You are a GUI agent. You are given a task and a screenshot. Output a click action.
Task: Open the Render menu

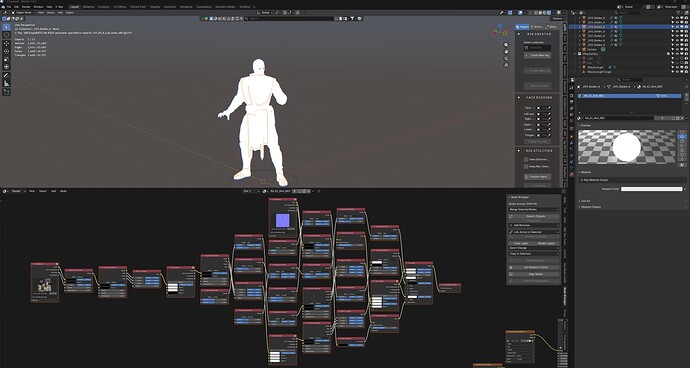tap(26, 7)
